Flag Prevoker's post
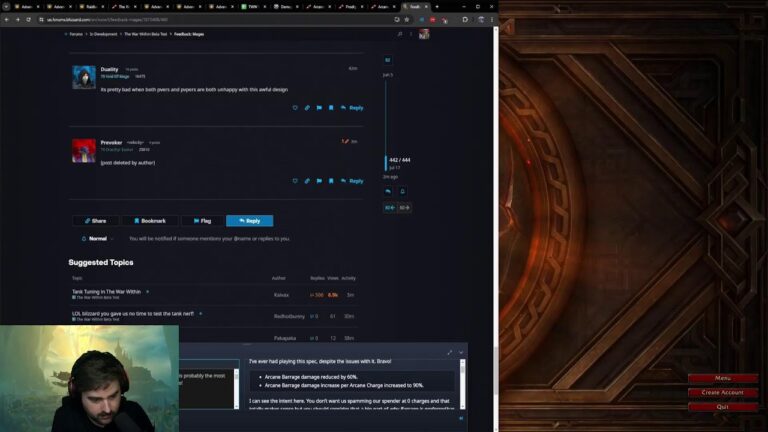 tap(319, 181)
